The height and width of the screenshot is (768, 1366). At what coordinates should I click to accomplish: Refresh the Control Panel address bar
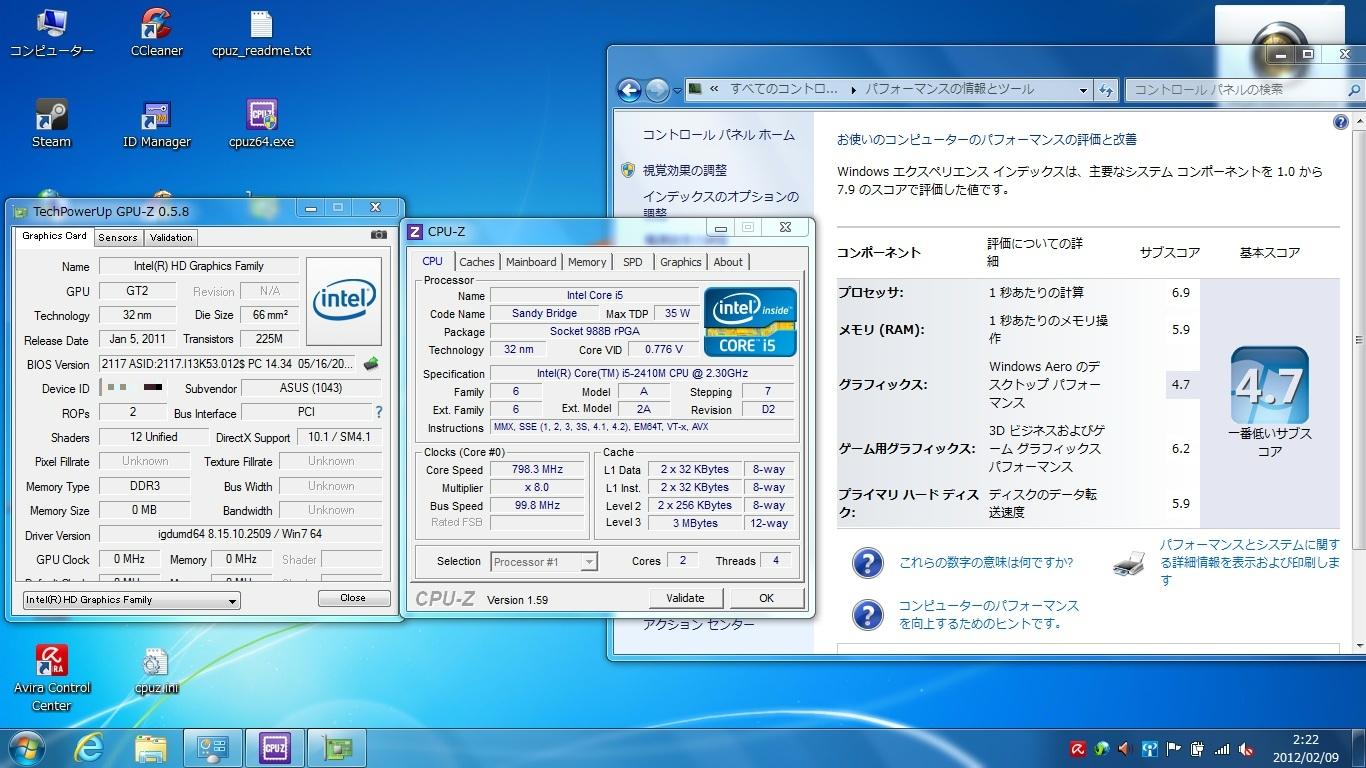coord(1106,90)
